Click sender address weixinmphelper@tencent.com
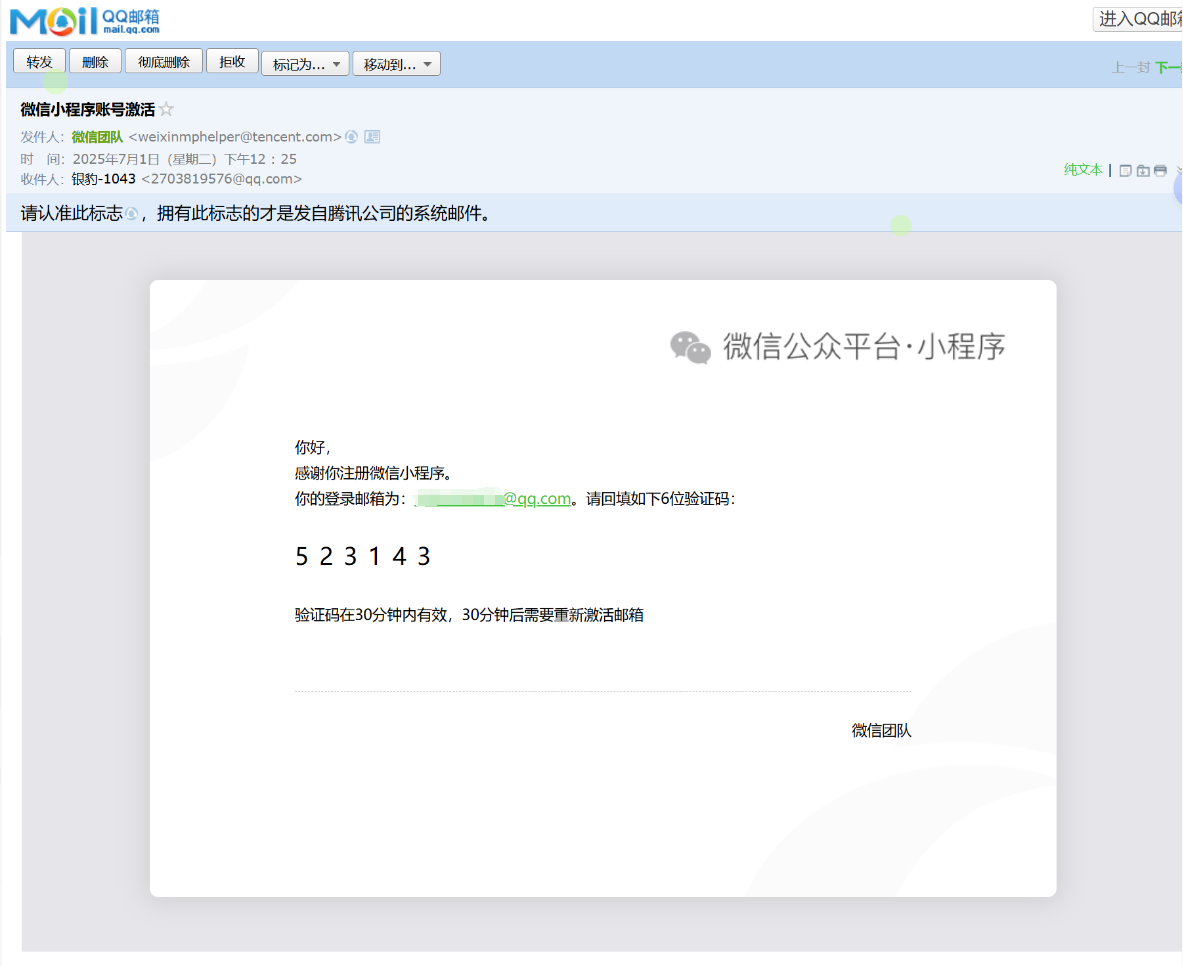 point(235,137)
